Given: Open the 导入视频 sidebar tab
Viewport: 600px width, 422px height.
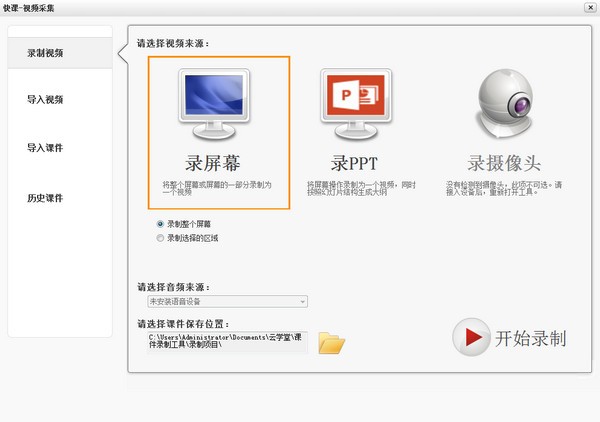Looking at the screenshot, I should coord(46,99).
